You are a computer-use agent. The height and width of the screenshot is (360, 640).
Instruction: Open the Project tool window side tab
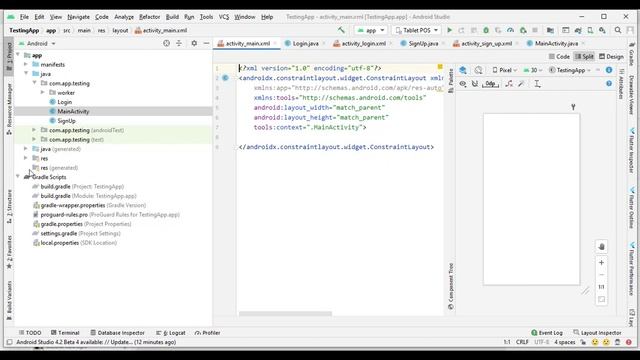point(9,56)
